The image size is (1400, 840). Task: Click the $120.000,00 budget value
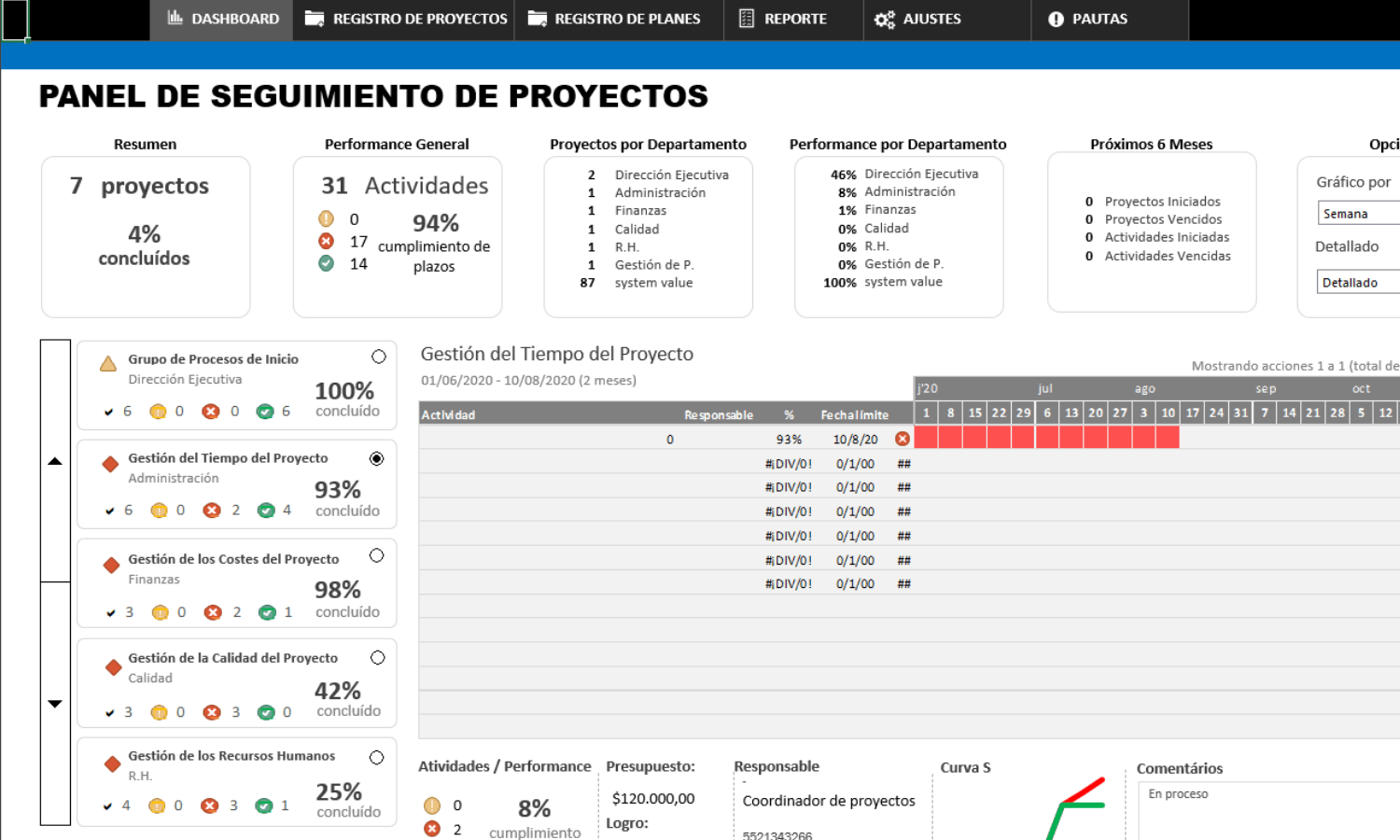click(x=653, y=798)
